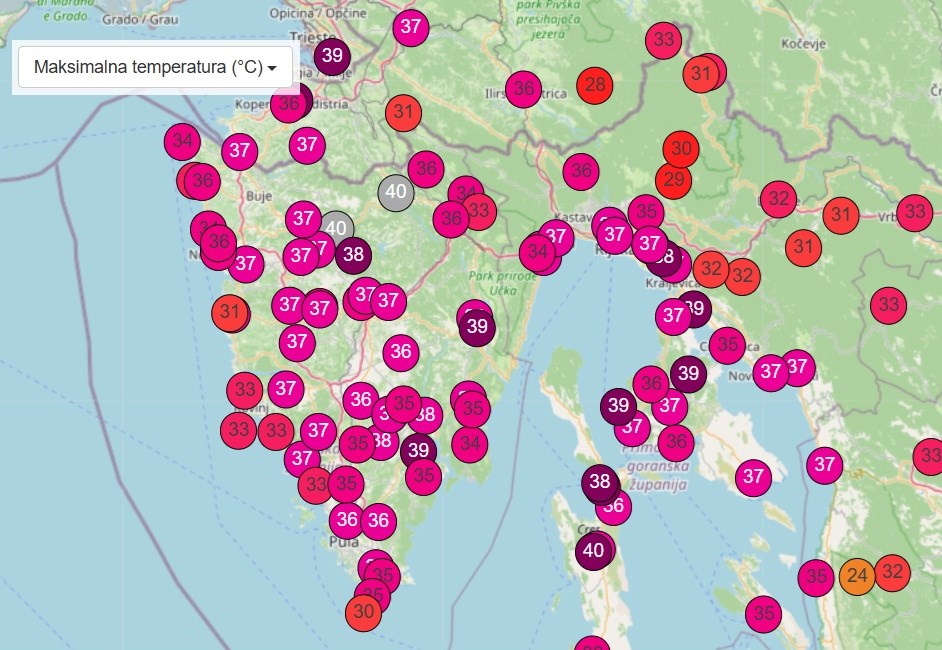Click the 37 marker left of Kraljevica's 39
Screen dimensions: 942x650
(x=673, y=316)
